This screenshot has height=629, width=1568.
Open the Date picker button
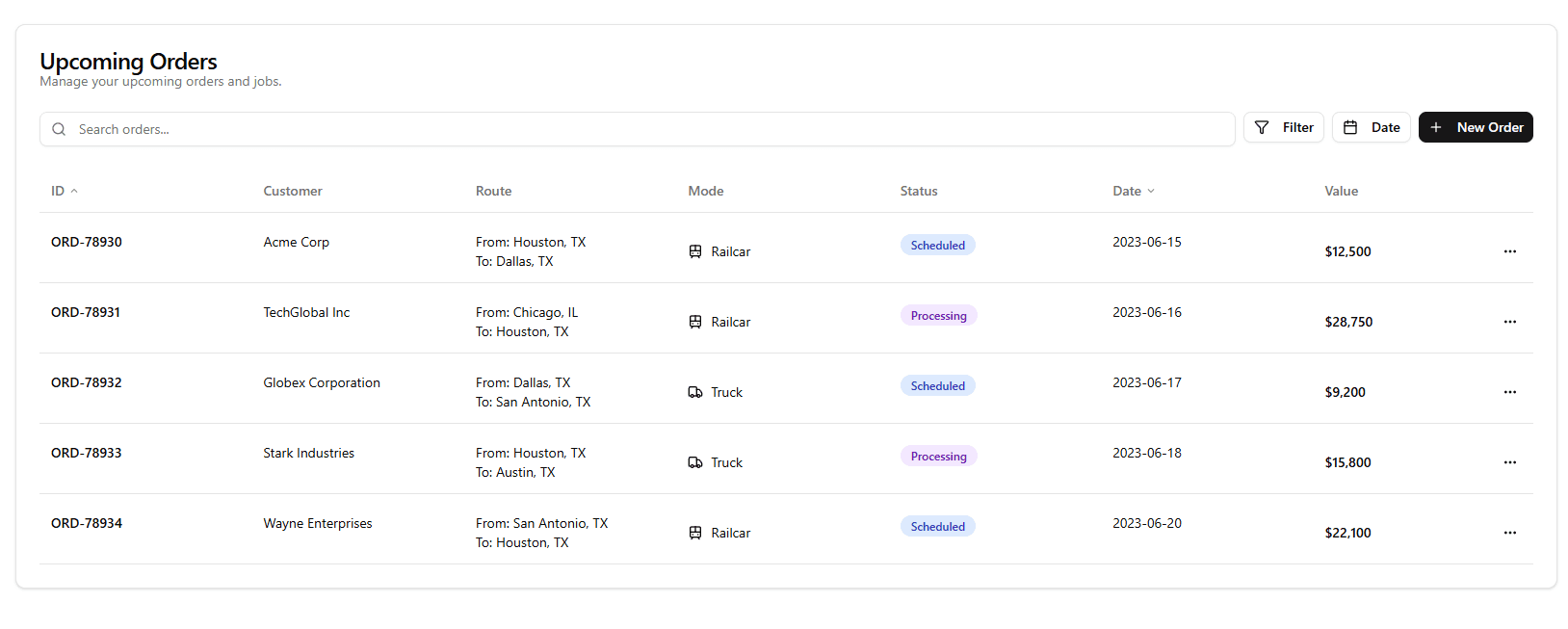1372,127
